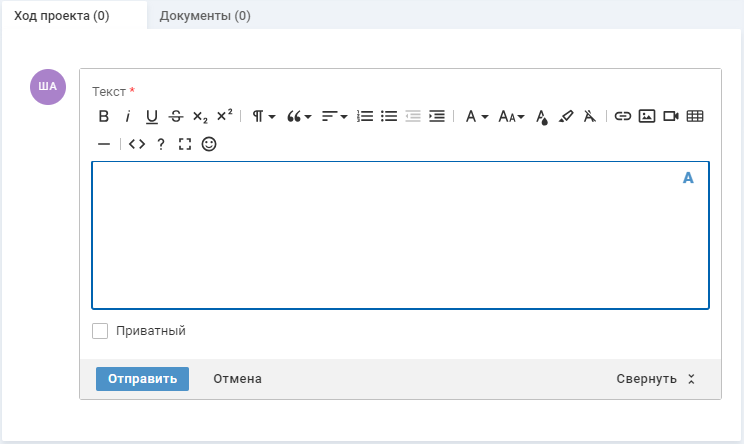Apply strikethrough text formatting

coord(176,116)
